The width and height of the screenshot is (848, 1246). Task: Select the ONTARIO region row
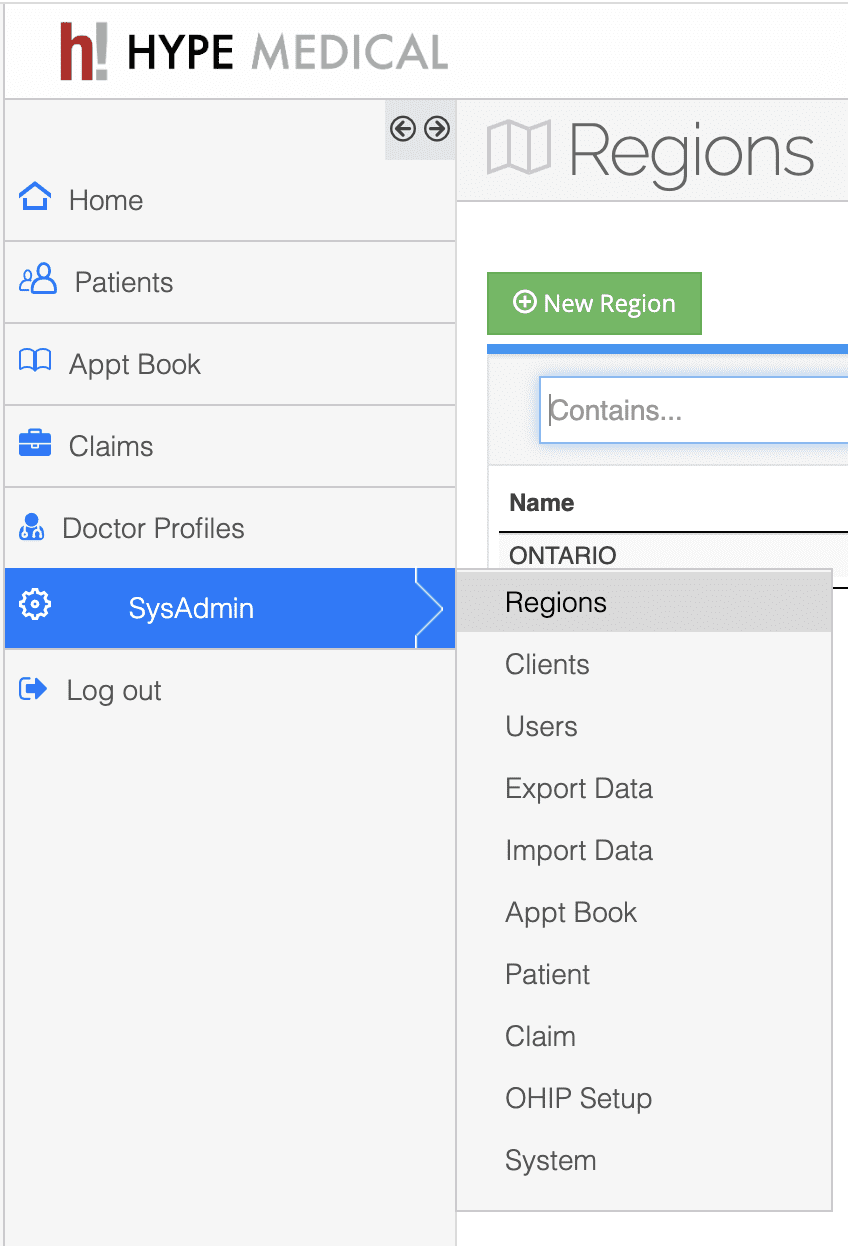click(x=673, y=555)
